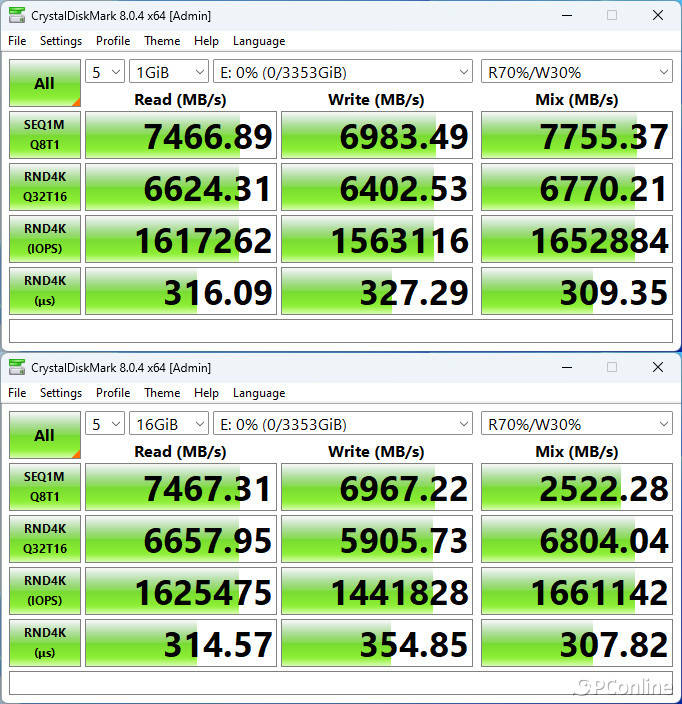Run the RND4K Q32T16 test beside 6657.95
Screen dimensions: 682x704
pyautogui.click(x=44, y=539)
